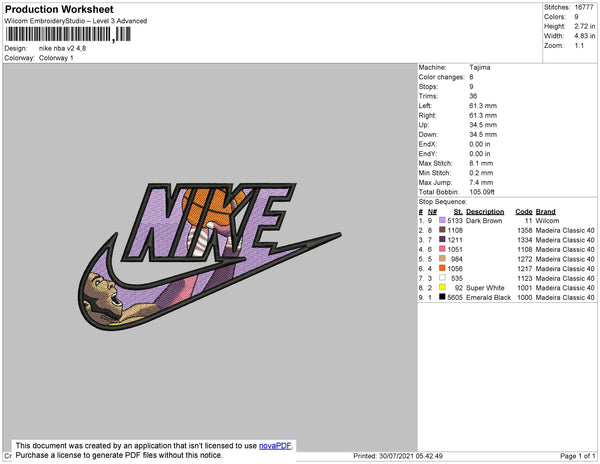This screenshot has width=600, height=464.
Task: Click the tan swatch for thread 984
Action: [442, 259]
